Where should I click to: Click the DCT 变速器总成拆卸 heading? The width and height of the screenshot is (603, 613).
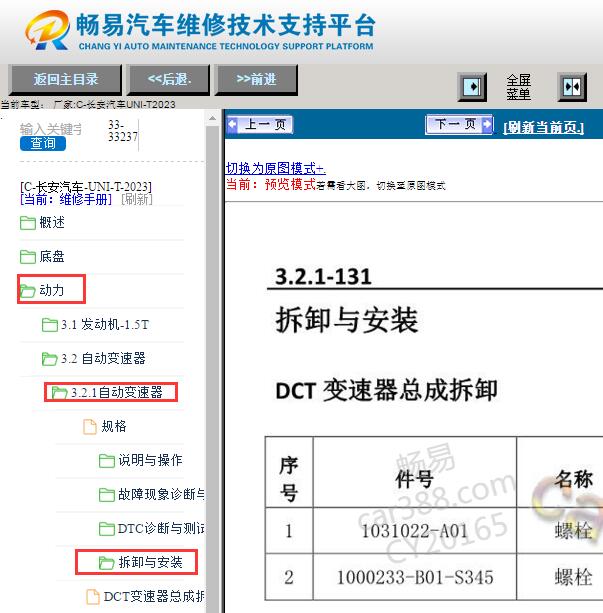click(386, 390)
